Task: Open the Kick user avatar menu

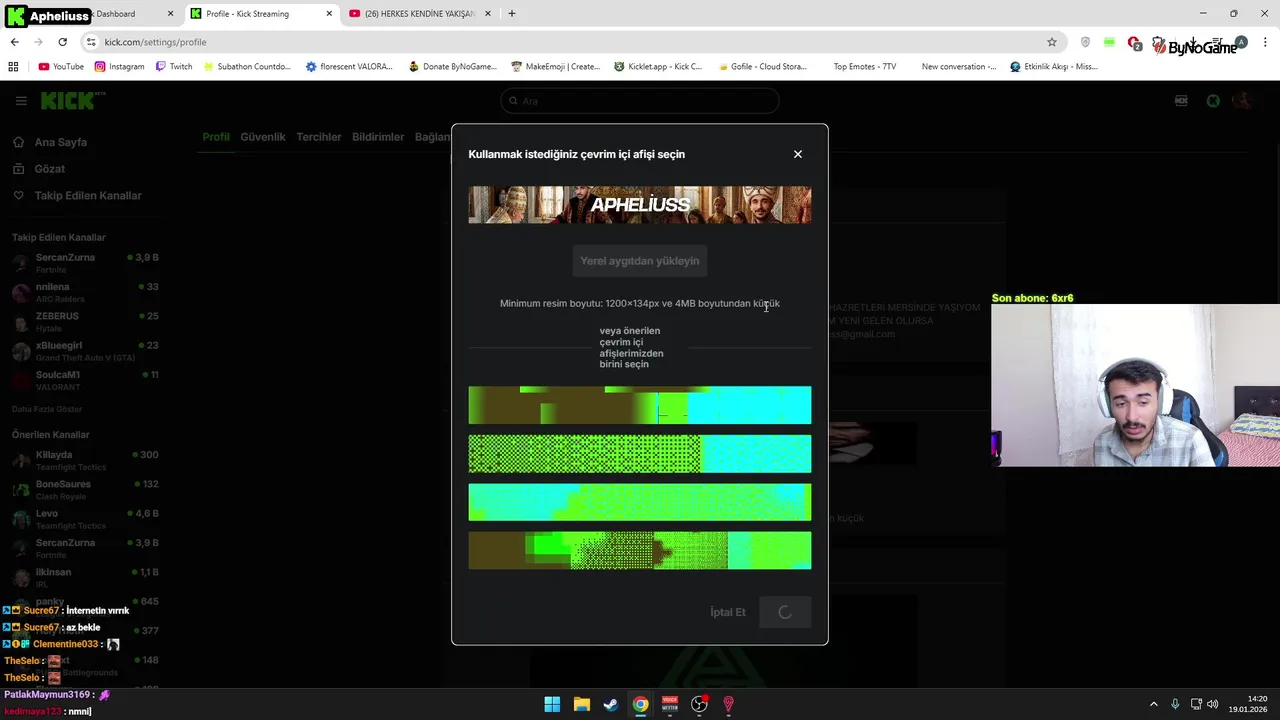Action: click(1242, 101)
